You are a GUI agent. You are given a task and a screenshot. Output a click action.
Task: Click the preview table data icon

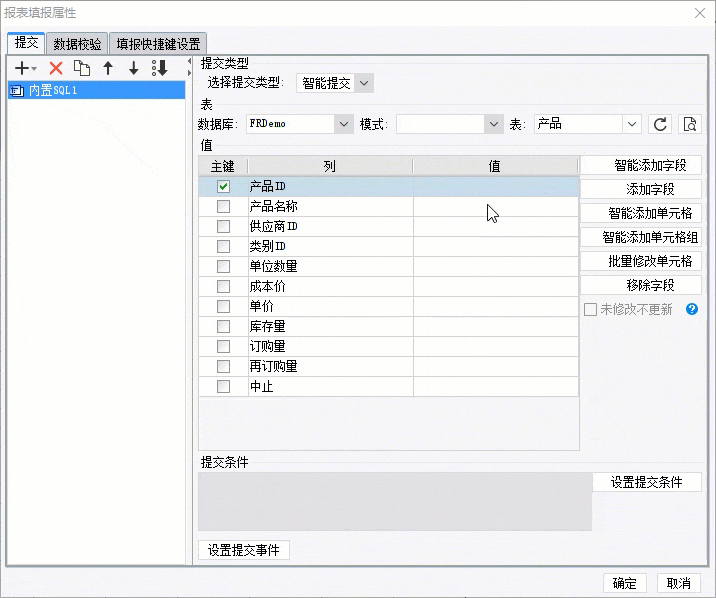click(690, 124)
